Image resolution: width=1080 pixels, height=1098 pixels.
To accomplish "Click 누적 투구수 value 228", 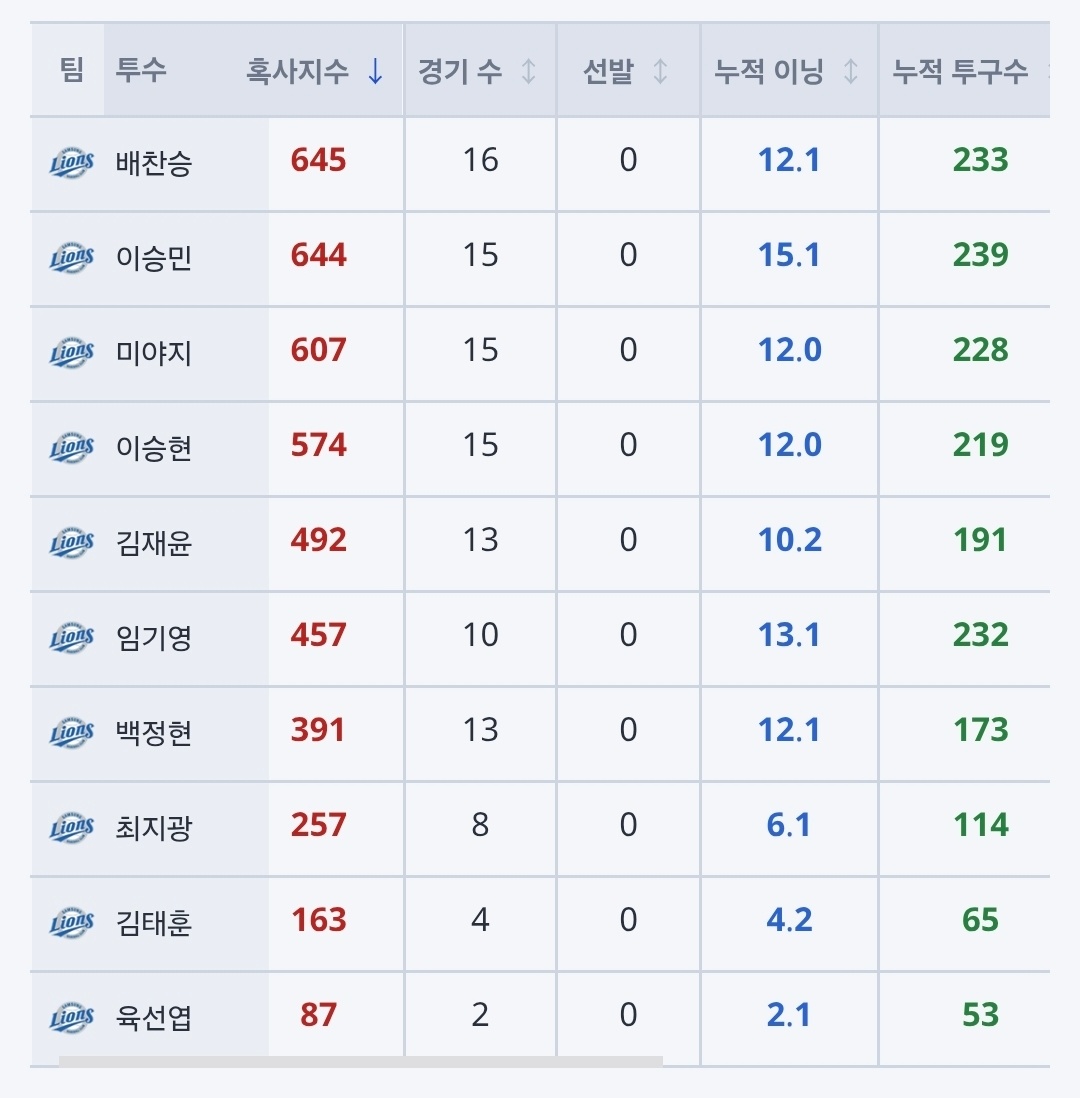I will click(x=981, y=349).
